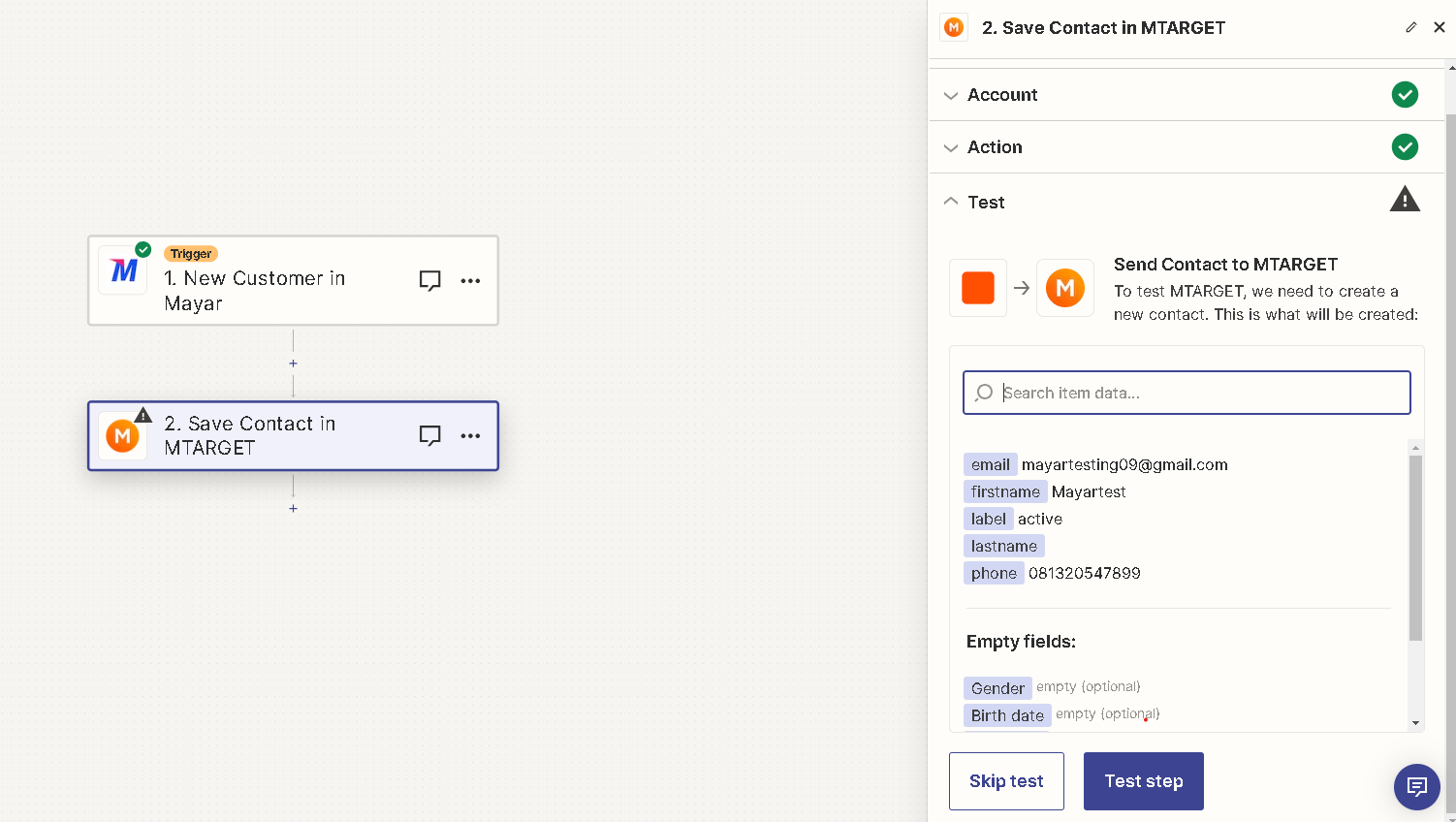Open comment on Save Contact in MTARGET step

click(x=429, y=435)
